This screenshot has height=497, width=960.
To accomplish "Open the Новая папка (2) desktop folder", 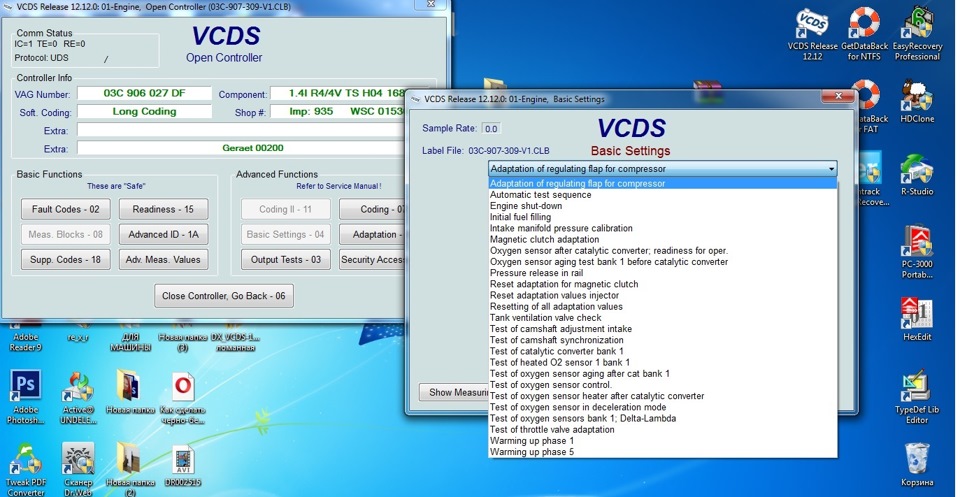I will (129, 470).
